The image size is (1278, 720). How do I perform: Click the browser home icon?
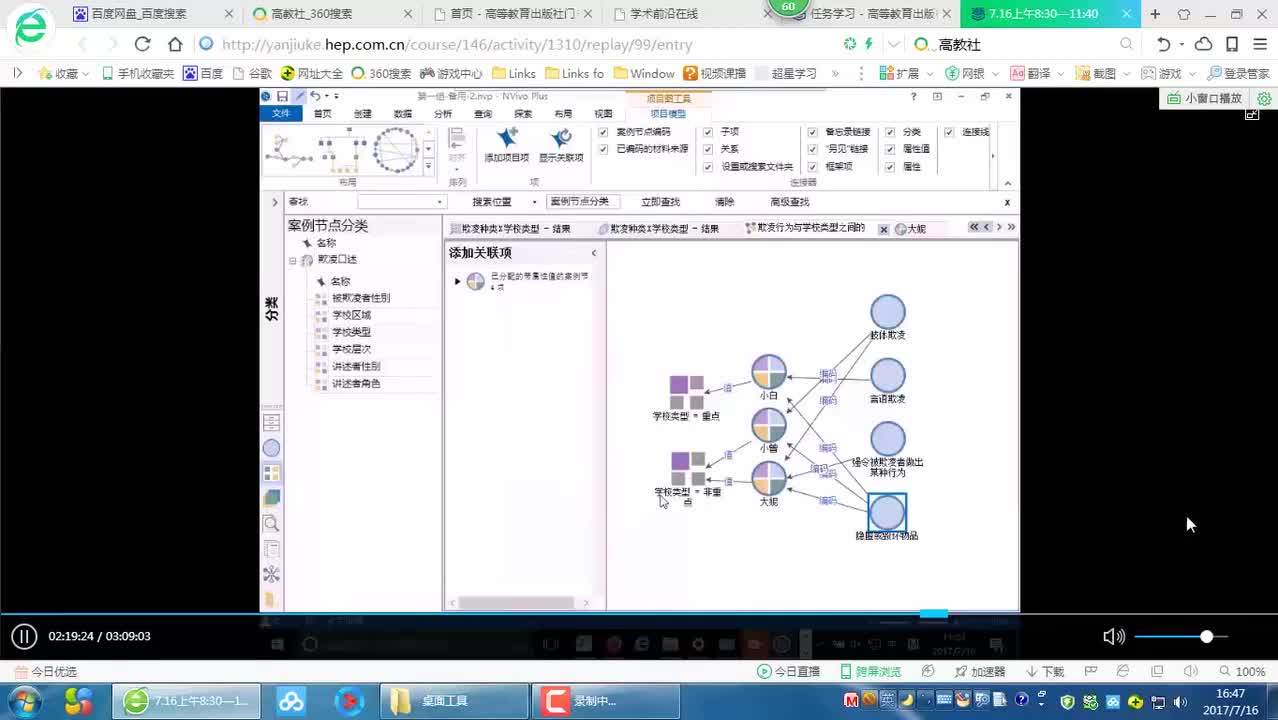coord(175,44)
